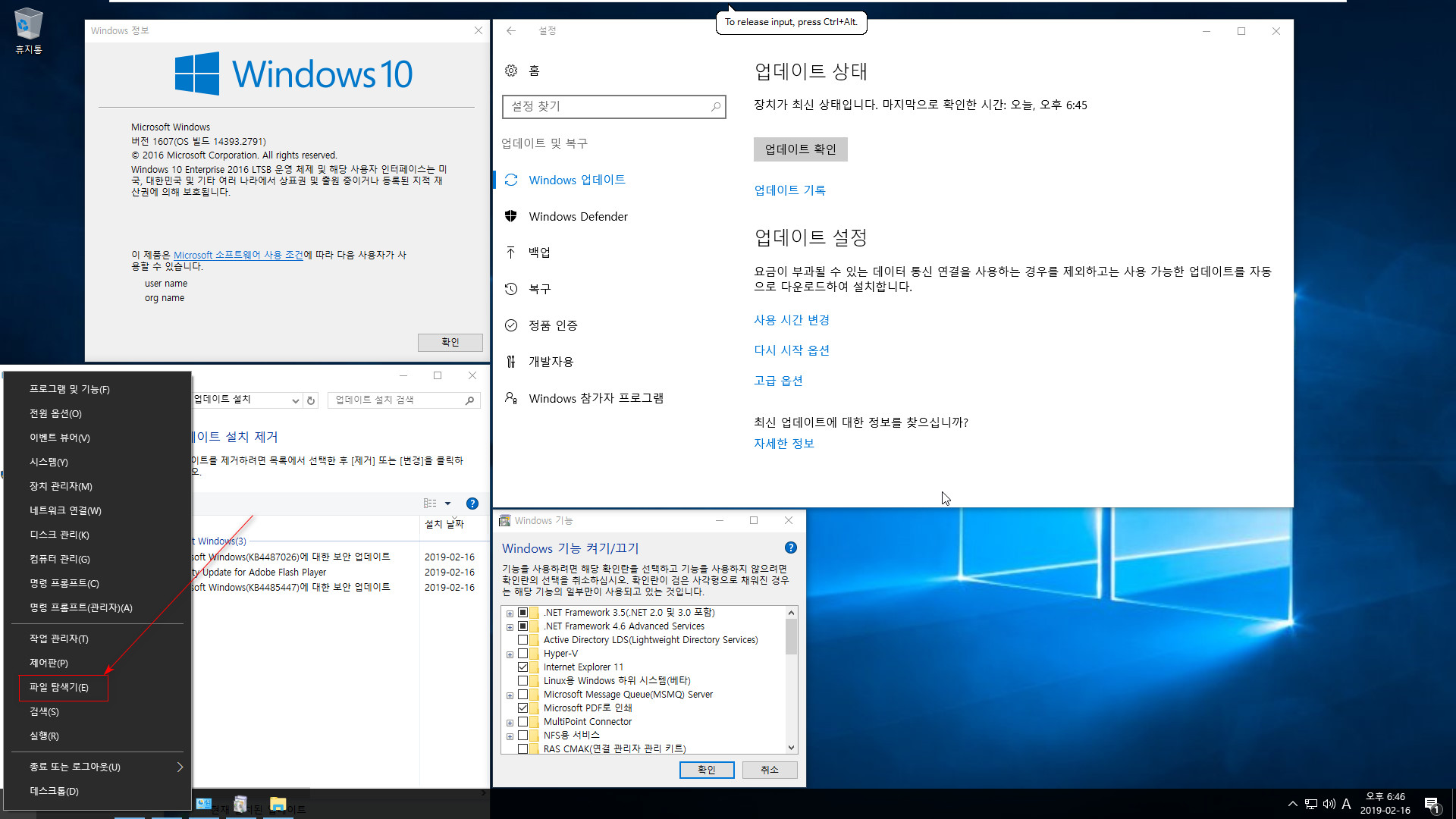Viewport: 1456px width, 819px height.
Task: Expand .NET Framework 3.5 tree item
Action: click(510, 612)
